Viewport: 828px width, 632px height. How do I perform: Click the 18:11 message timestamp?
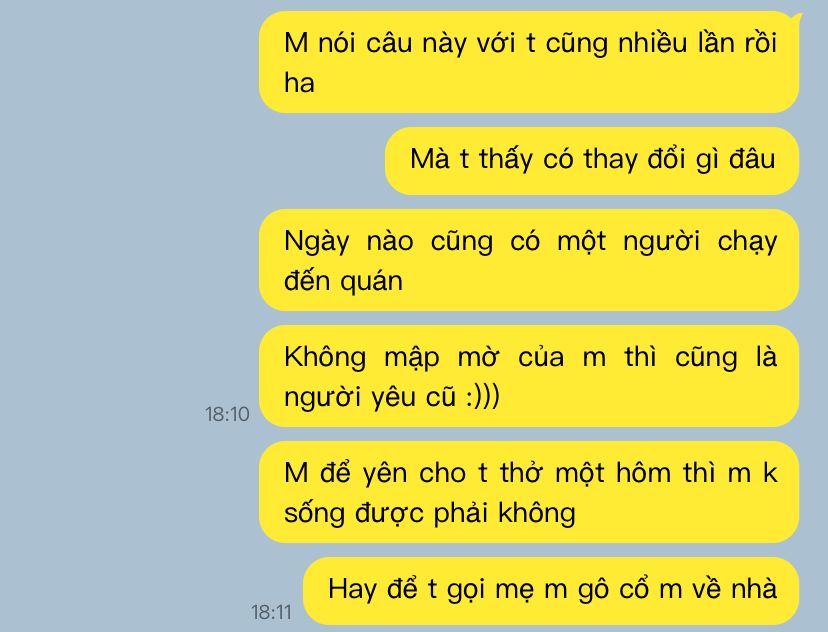271,612
